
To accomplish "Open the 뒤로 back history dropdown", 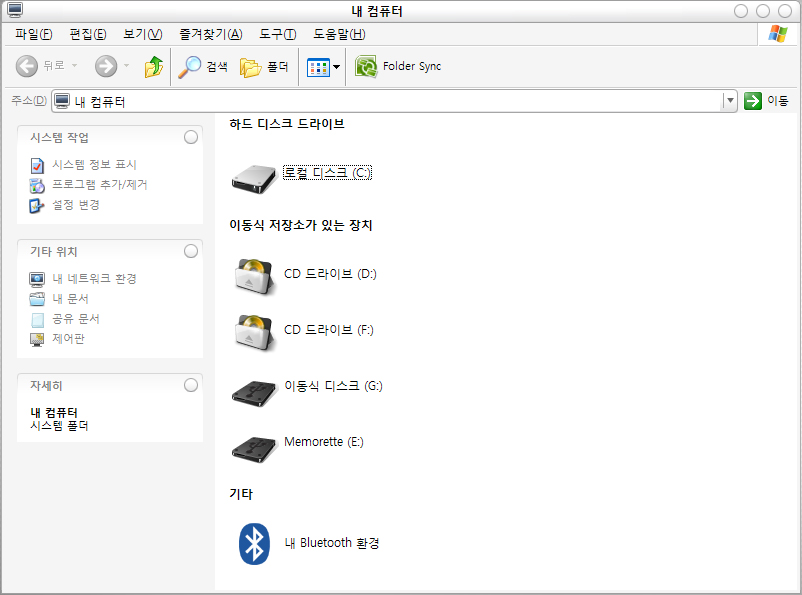I will 75,65.
